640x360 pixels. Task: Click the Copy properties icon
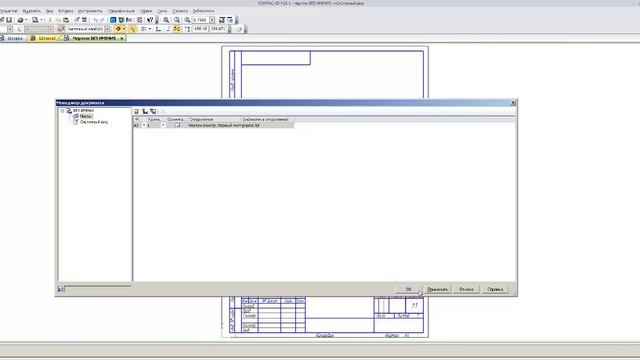[x=76, y=20]
